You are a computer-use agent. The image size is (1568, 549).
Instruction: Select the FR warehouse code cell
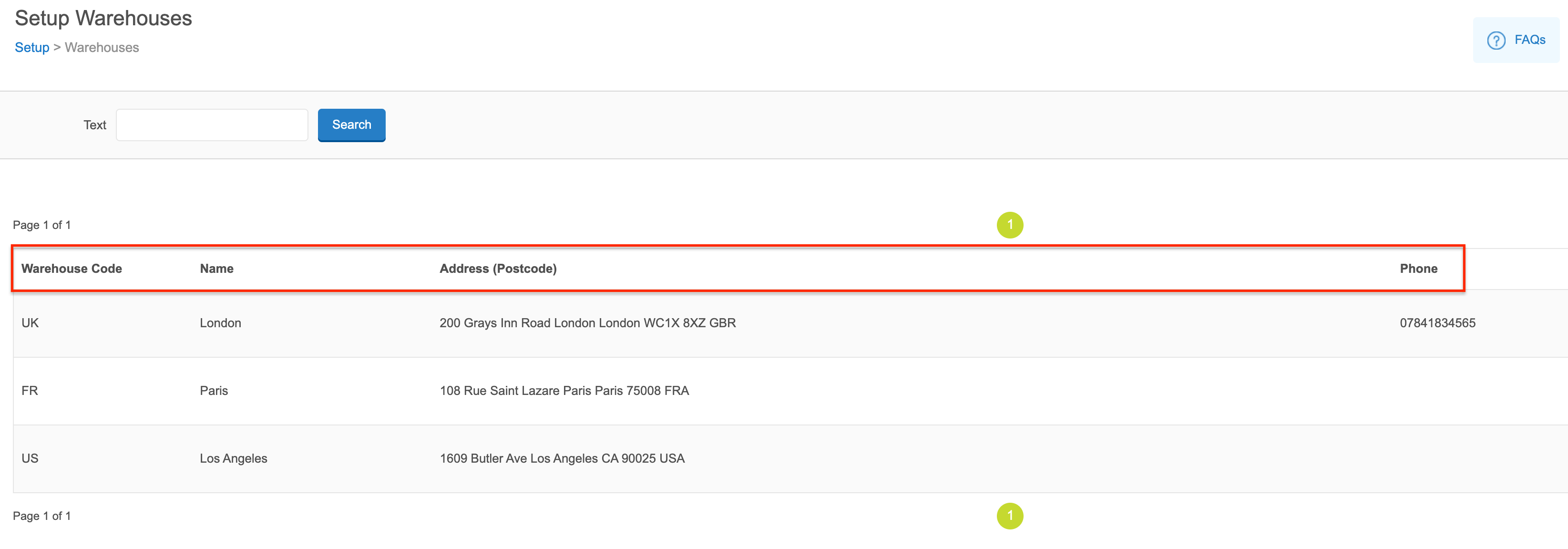(x=29, y=391)
